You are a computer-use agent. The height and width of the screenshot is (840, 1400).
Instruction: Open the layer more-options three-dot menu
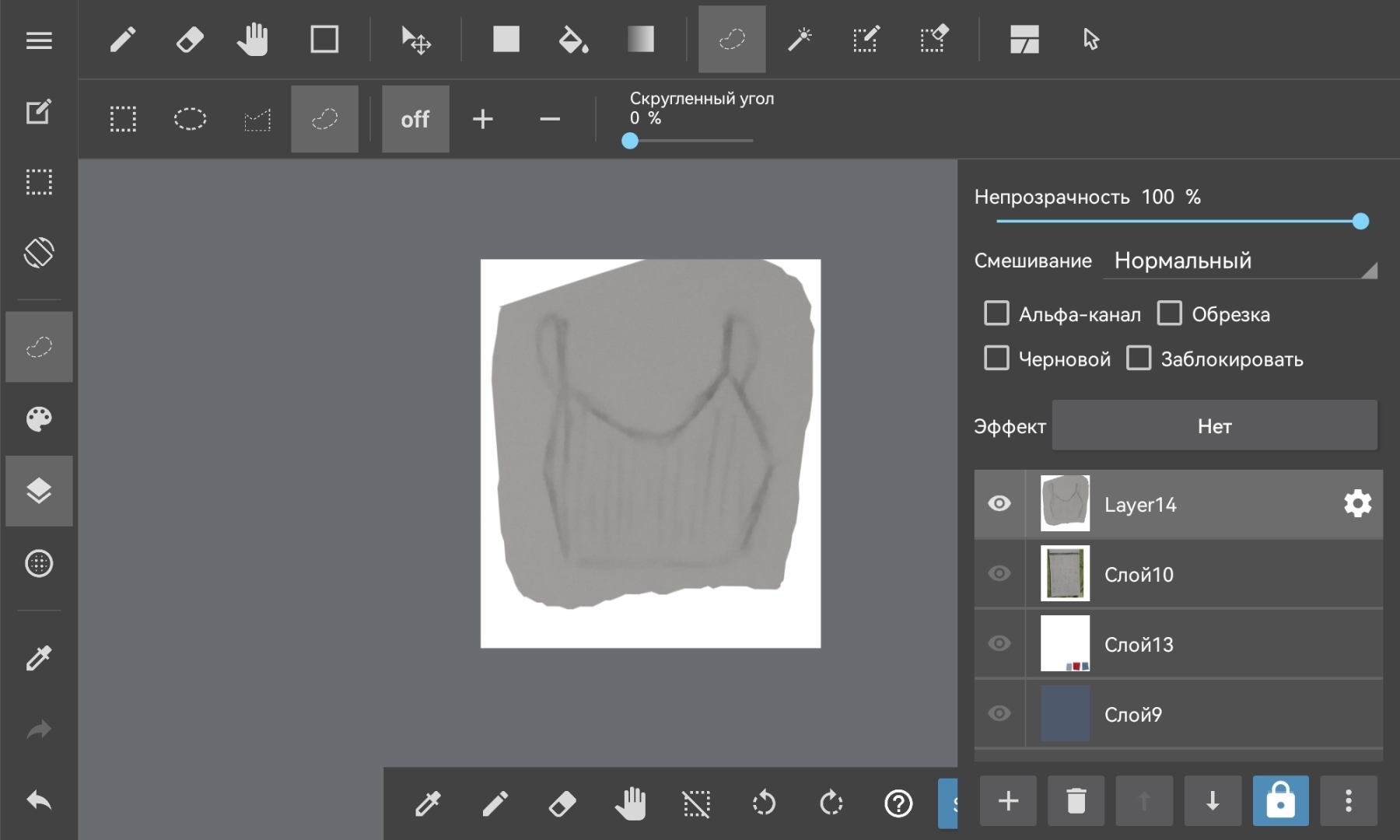[1349, 800]
